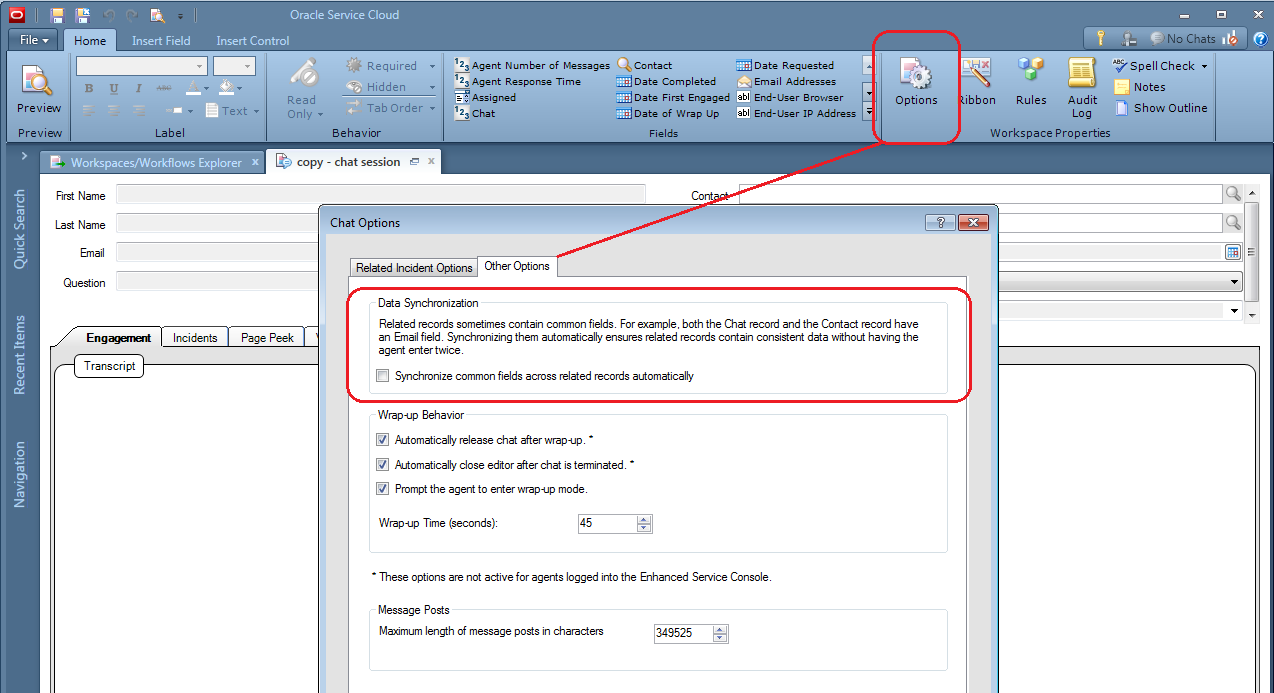Apply italic formatting in Label group
The height and width of the screenshot is (693, 1274).
[138, 89]
